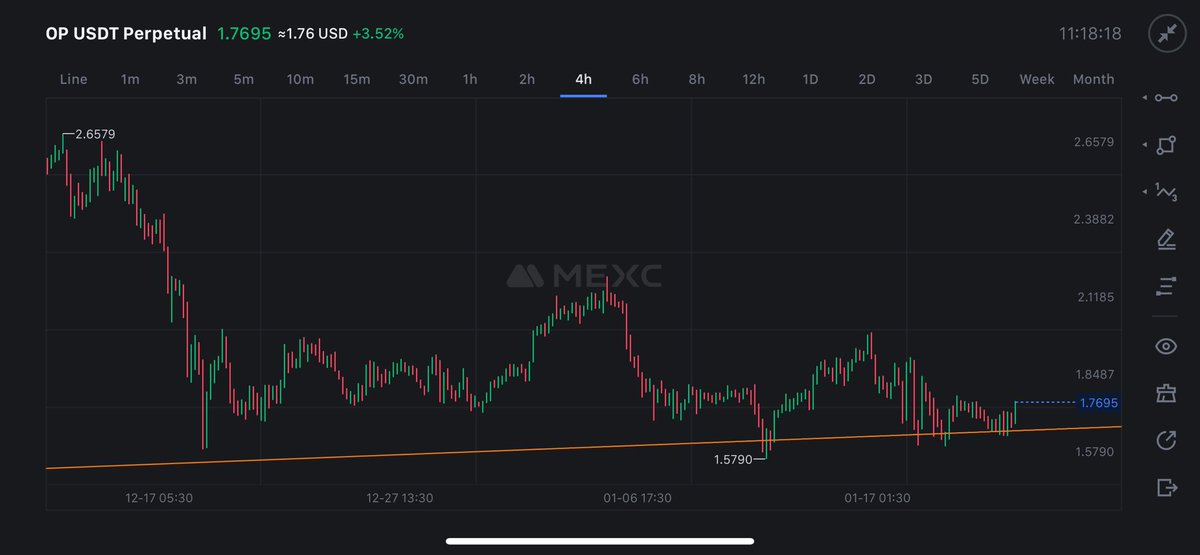This screenshot has width=1200, height=555.
Task: Tap the iOS home indicator bar
Action: point(600,542)
